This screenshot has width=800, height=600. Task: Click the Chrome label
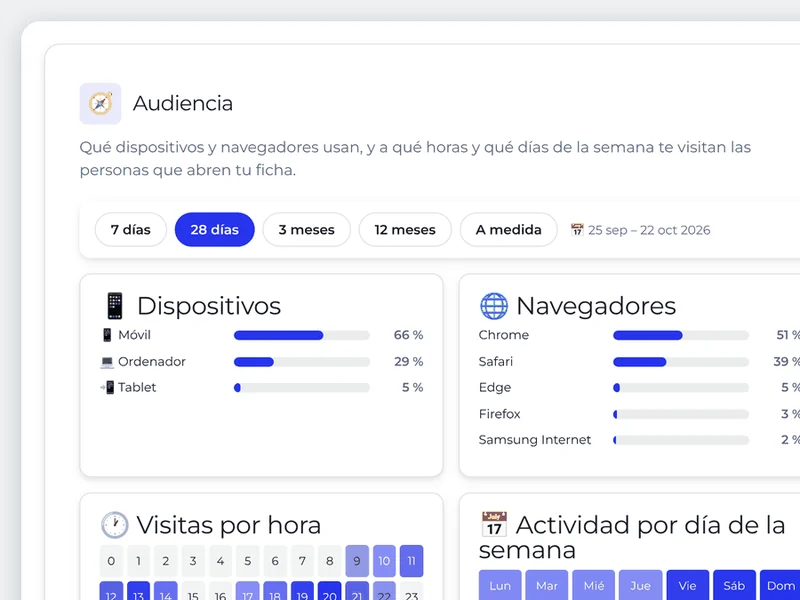coord(504,335)
